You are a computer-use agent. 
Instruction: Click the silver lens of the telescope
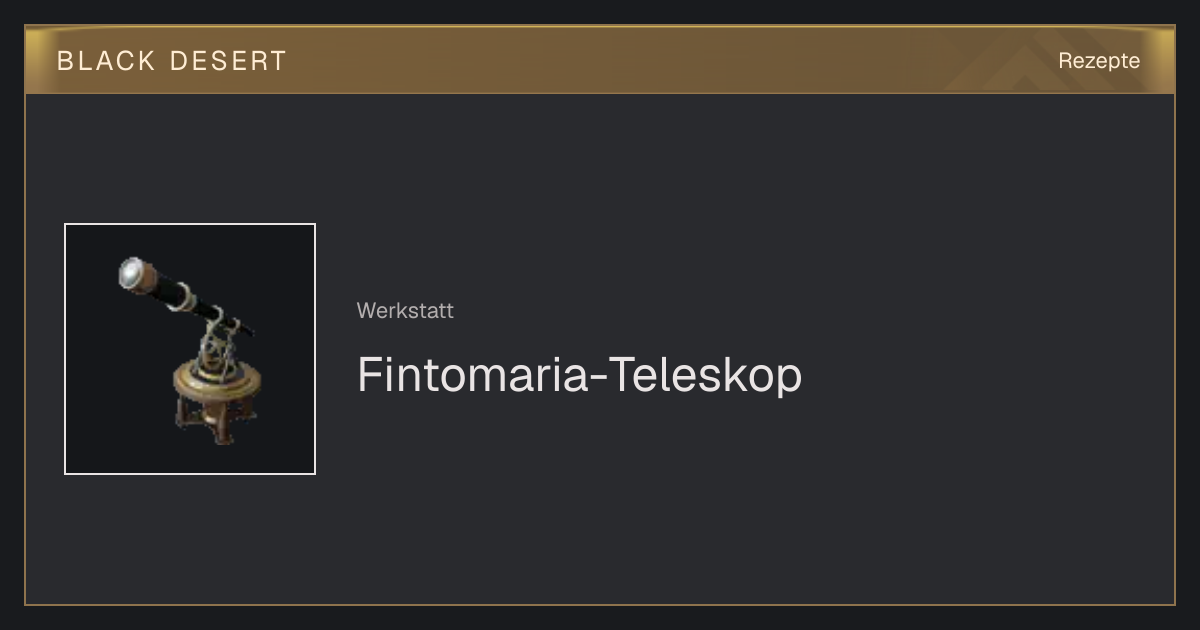click(x=132, y=270)
